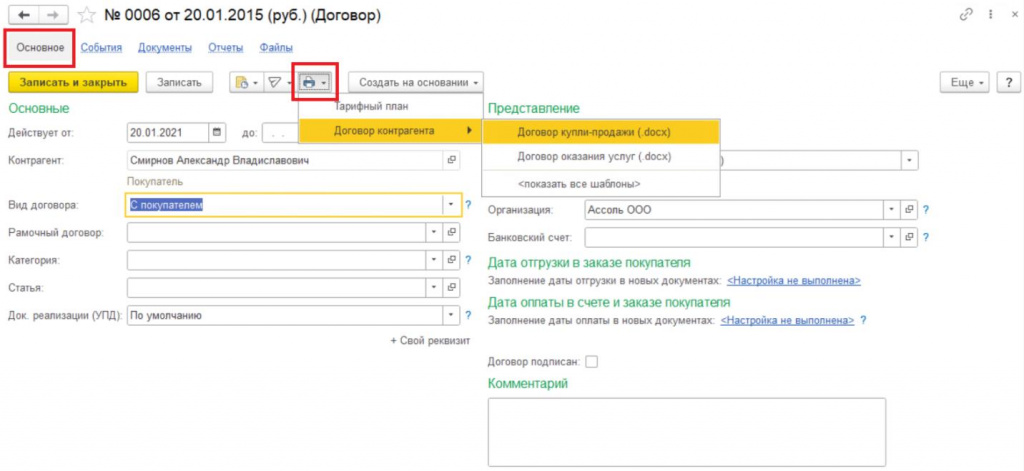Focus the до end date field

[x=280, y=133]
